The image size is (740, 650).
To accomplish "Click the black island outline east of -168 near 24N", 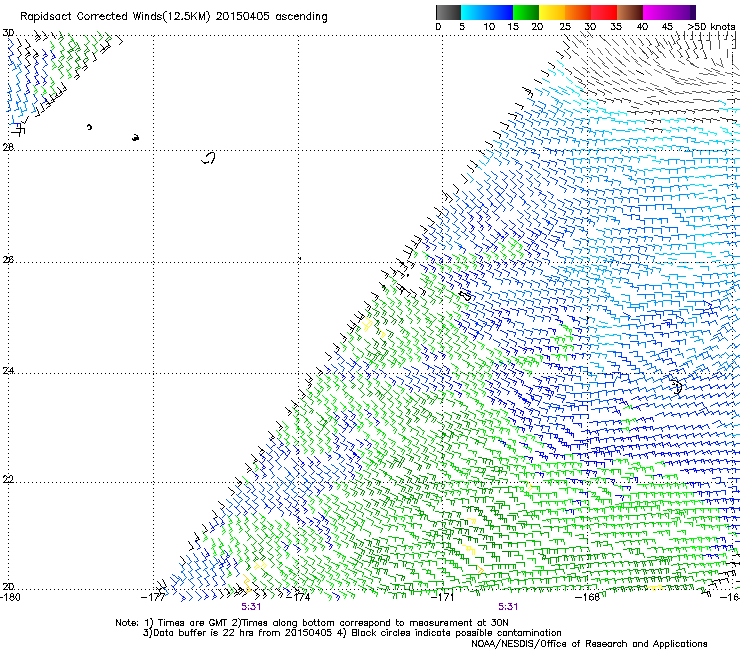I will coord(677,386).
